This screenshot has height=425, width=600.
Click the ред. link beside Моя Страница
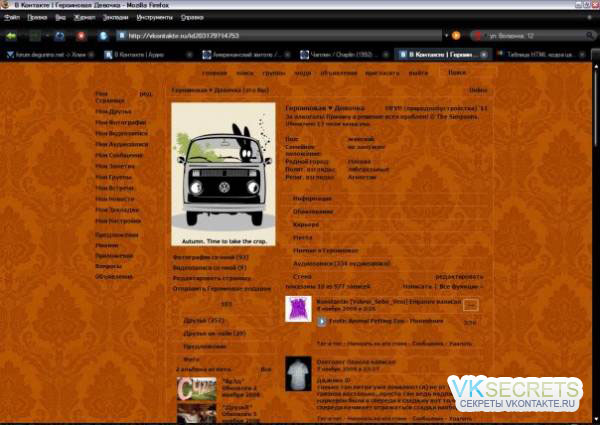146,94
